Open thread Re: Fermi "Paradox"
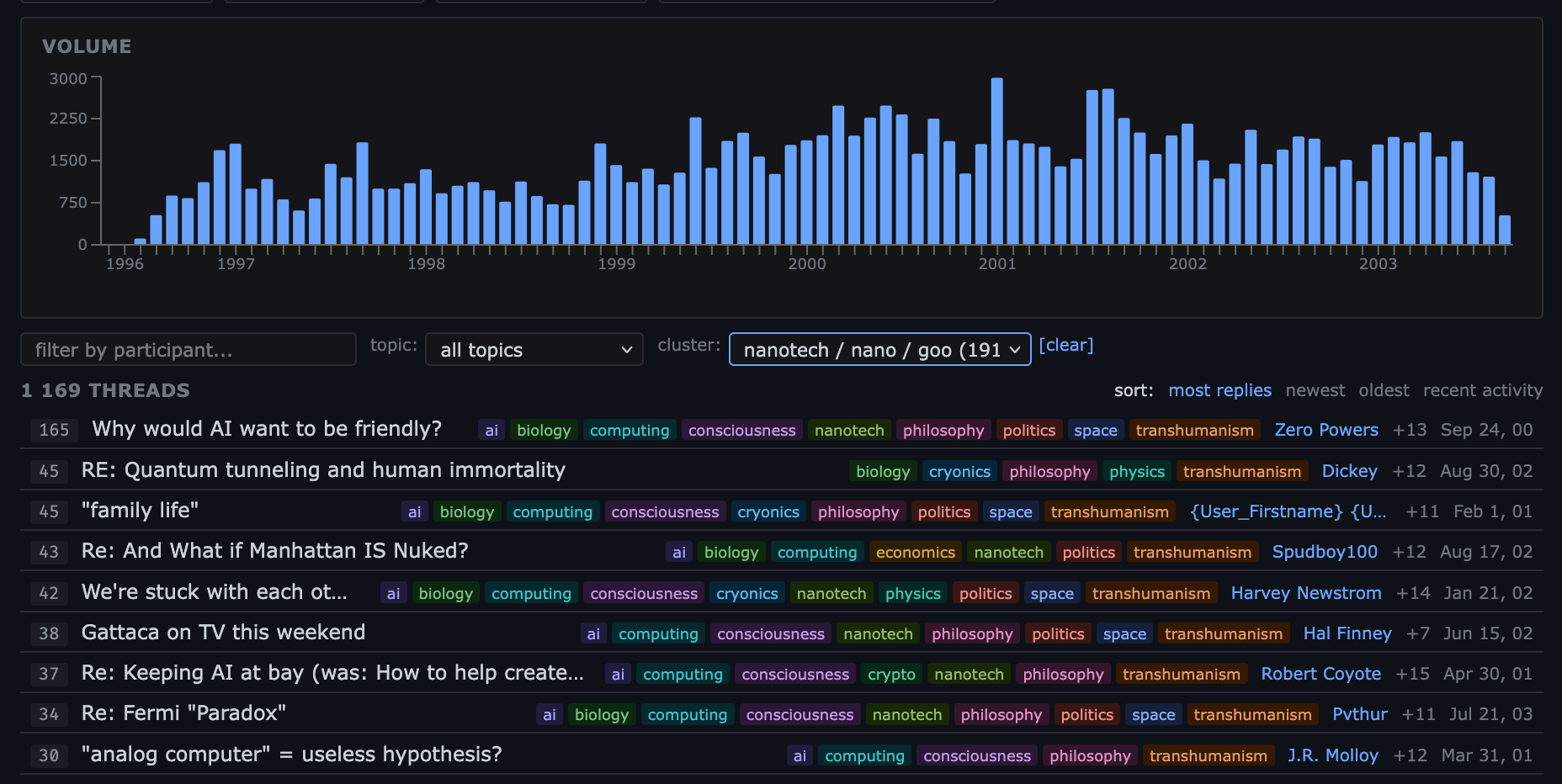1562x784 pixels. [183, 713]
